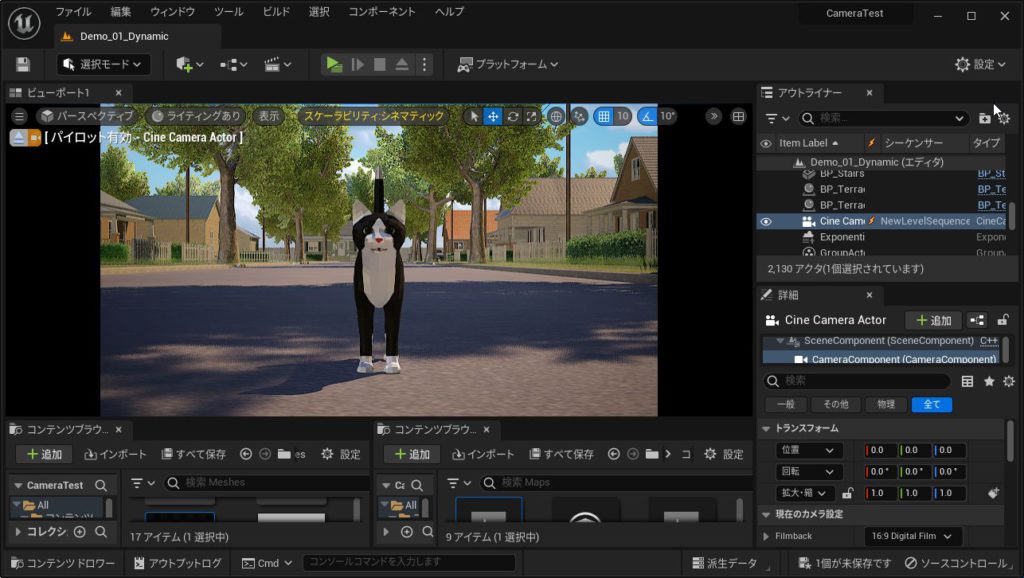This screenshot has width=1024, height=578.
Task: Open the ビルド menu
Action: pos(276,12)
